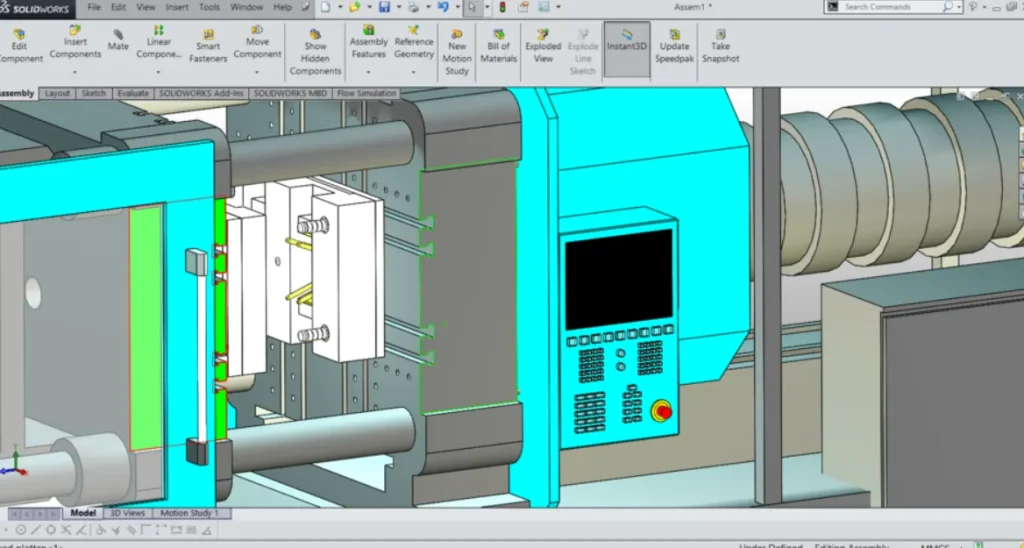The height and width of the screenshot is (548, 1024).
Task: Switch to SOLIDWORKS MBD tab
Action: 290,93
